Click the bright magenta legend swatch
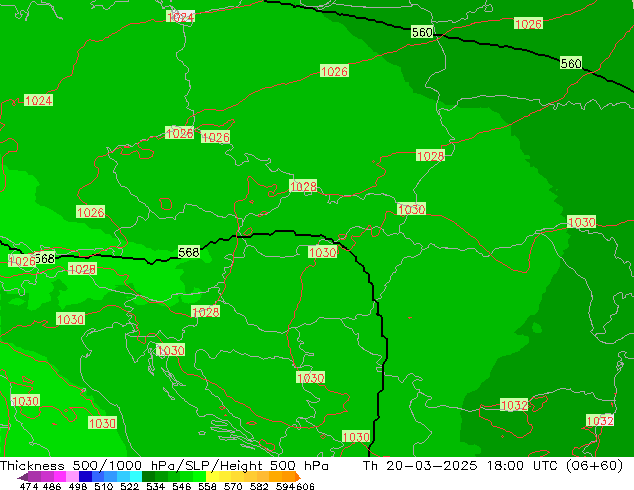This screenshot has width=634, height=490. pos(60,477)
